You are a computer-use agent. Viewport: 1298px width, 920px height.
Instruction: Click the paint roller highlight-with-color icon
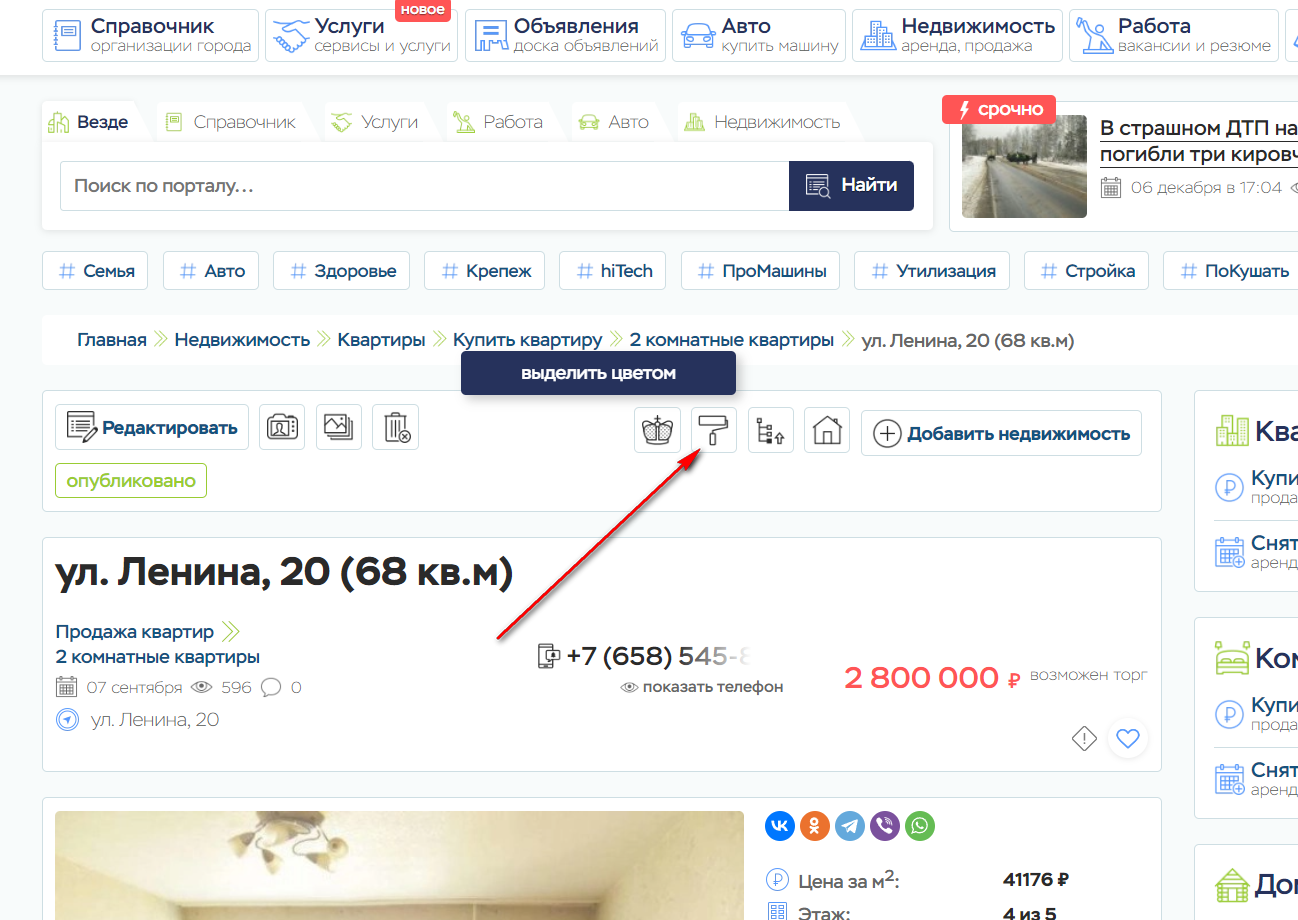tap(714, 431)
